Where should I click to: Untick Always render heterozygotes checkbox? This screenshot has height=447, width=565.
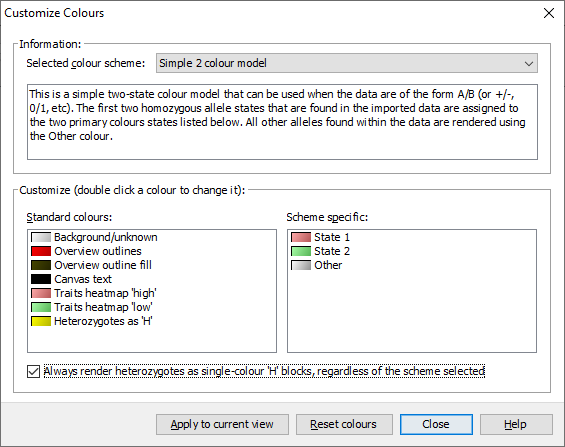tap(34, 371)
